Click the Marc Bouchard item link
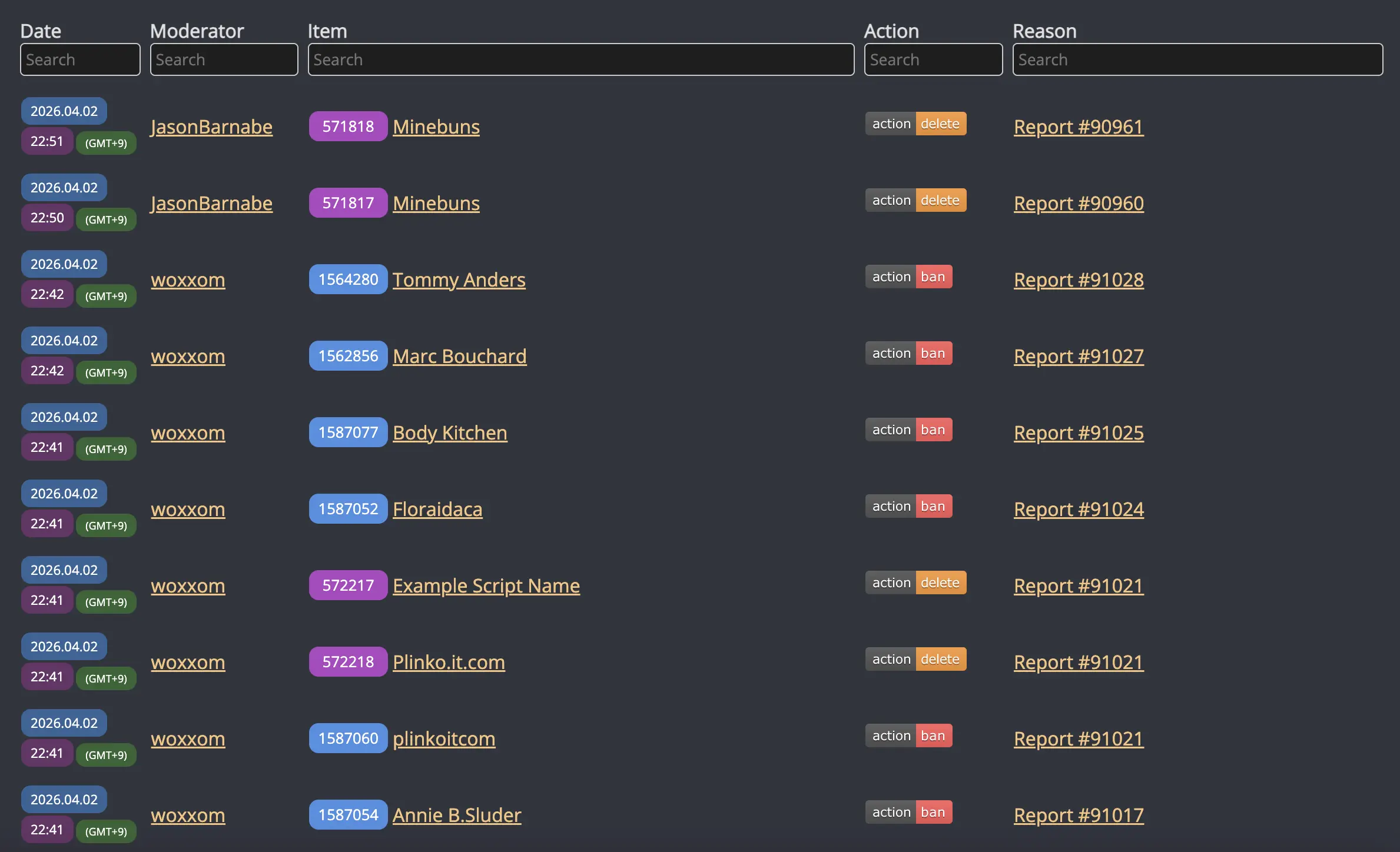The image size is (1400, 852). click(x=459, y=356)
